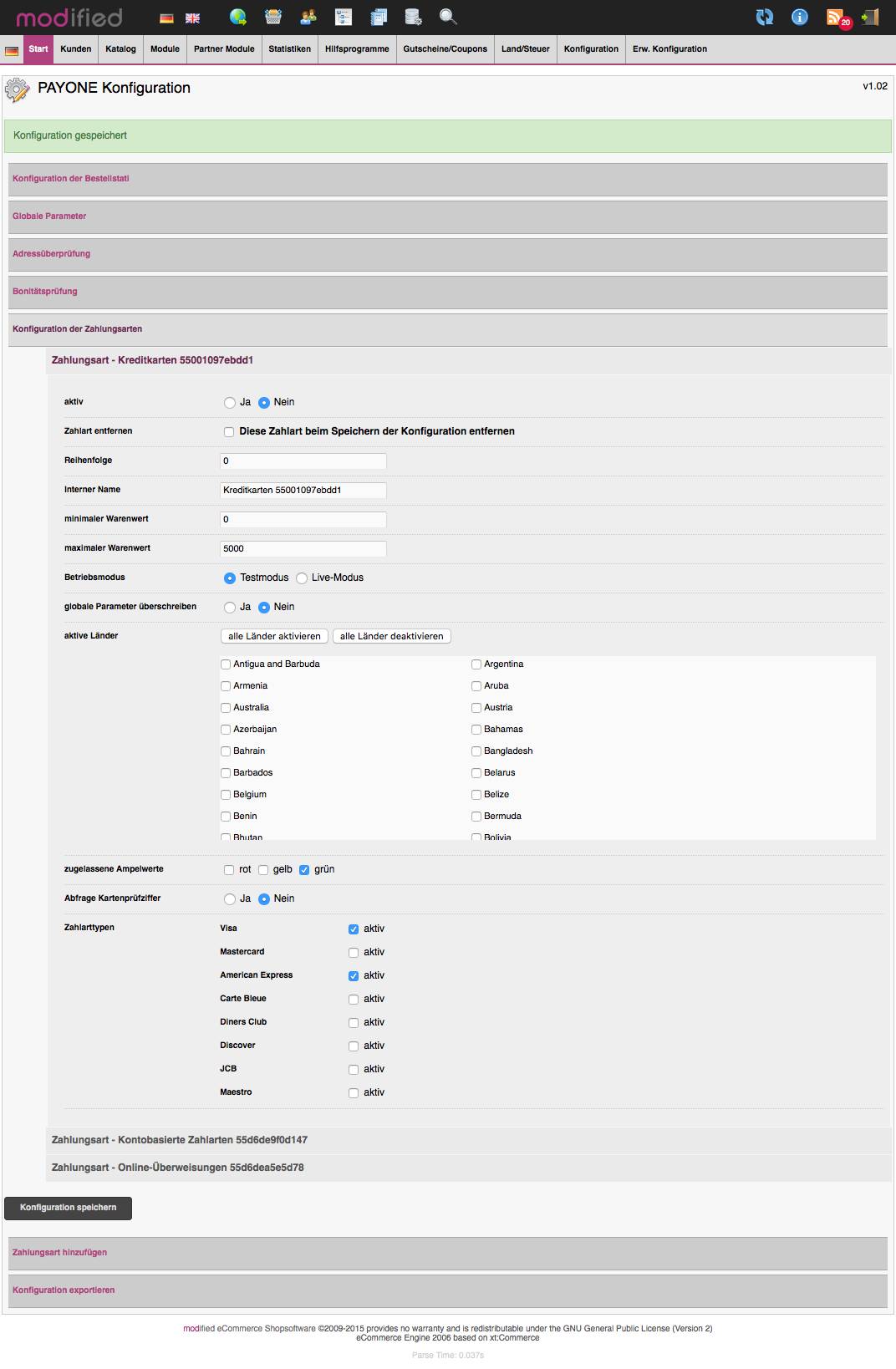Viewport: 896px width, 1369px height.
Task: Open the customers people icon
Action: (308, 17)
